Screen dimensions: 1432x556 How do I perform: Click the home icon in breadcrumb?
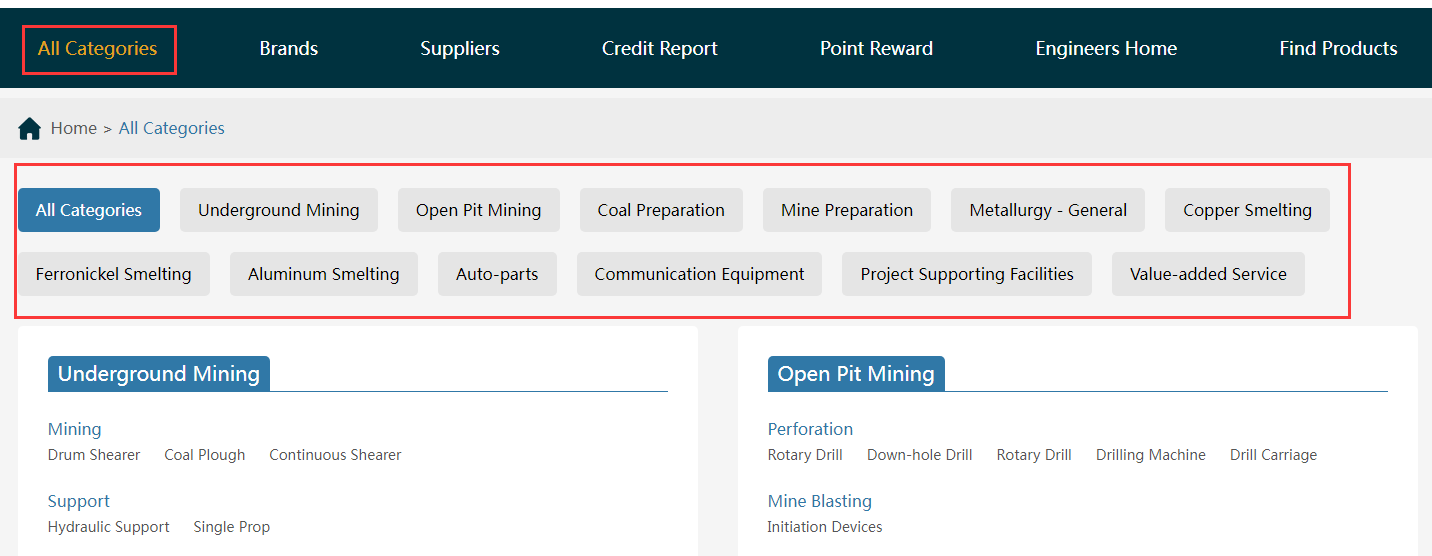click(x=30, y=129)
